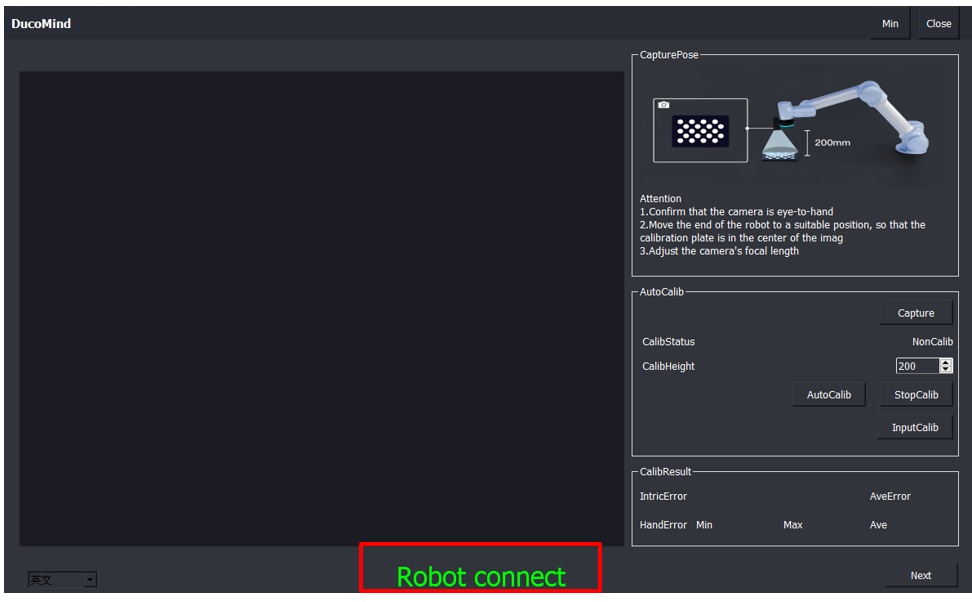Image resolution: width=972 pixels, height=602 pixels.
Task: Click the focal length instruction line
Action: (719, 251)
